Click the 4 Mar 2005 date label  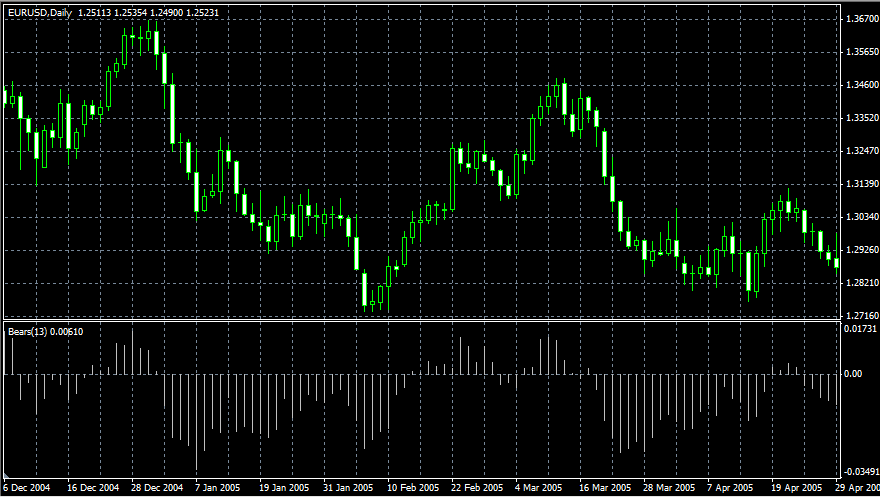(539, 487)
